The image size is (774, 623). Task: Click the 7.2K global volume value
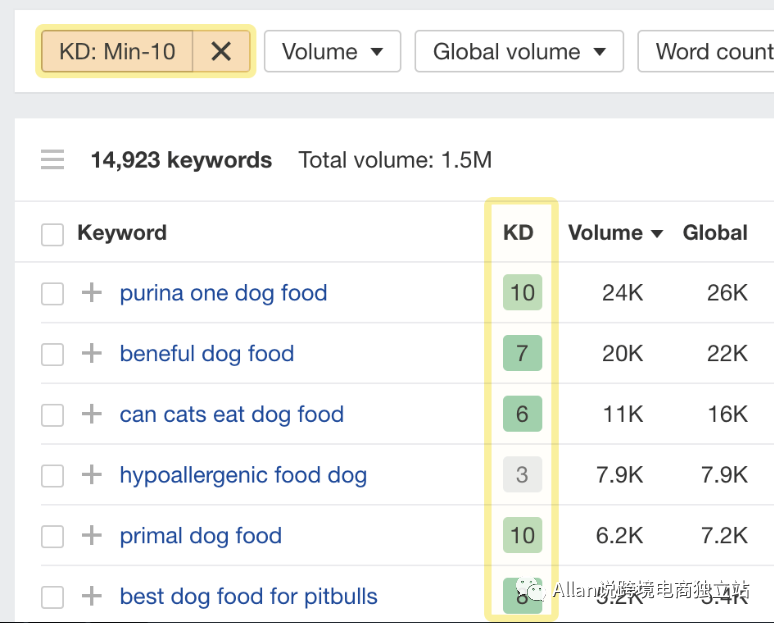coord(724,536)
